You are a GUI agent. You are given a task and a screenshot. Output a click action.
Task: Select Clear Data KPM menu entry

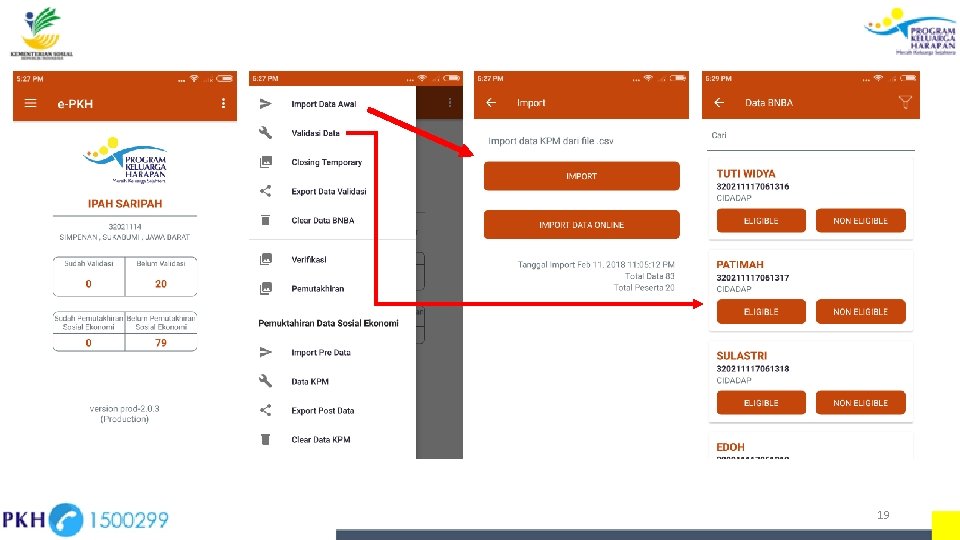click(321, 440)
